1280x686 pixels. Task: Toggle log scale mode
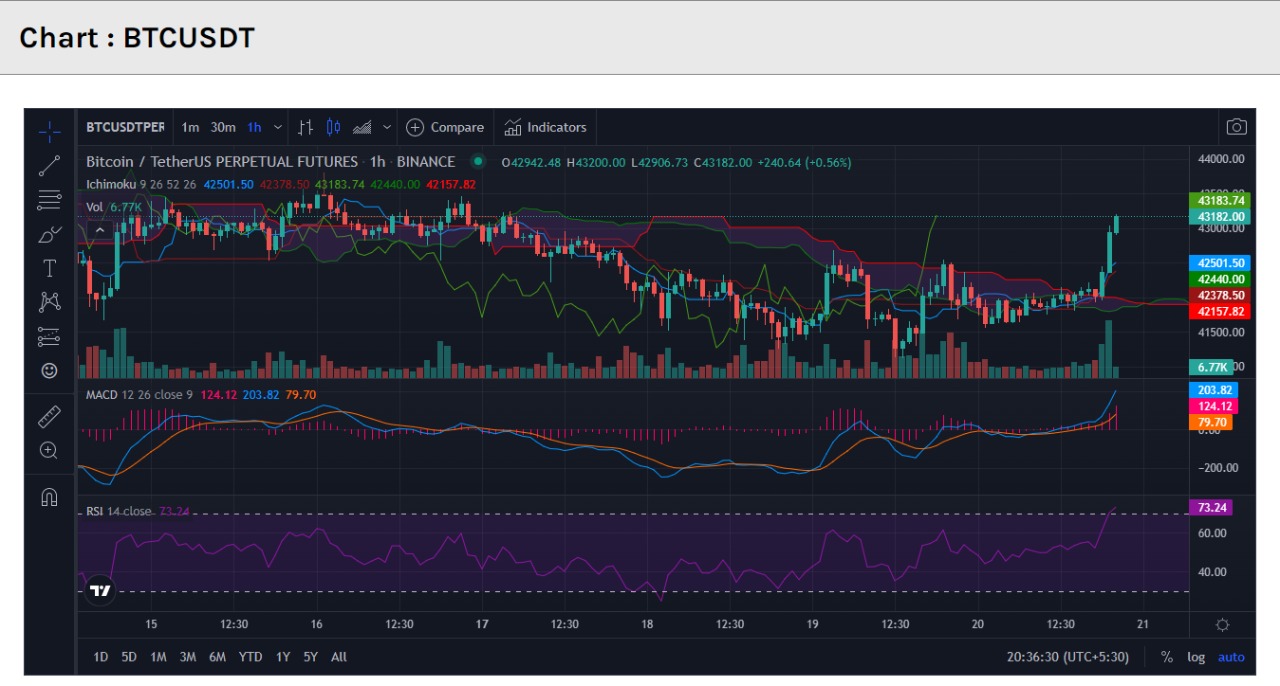pos(1196,657)
